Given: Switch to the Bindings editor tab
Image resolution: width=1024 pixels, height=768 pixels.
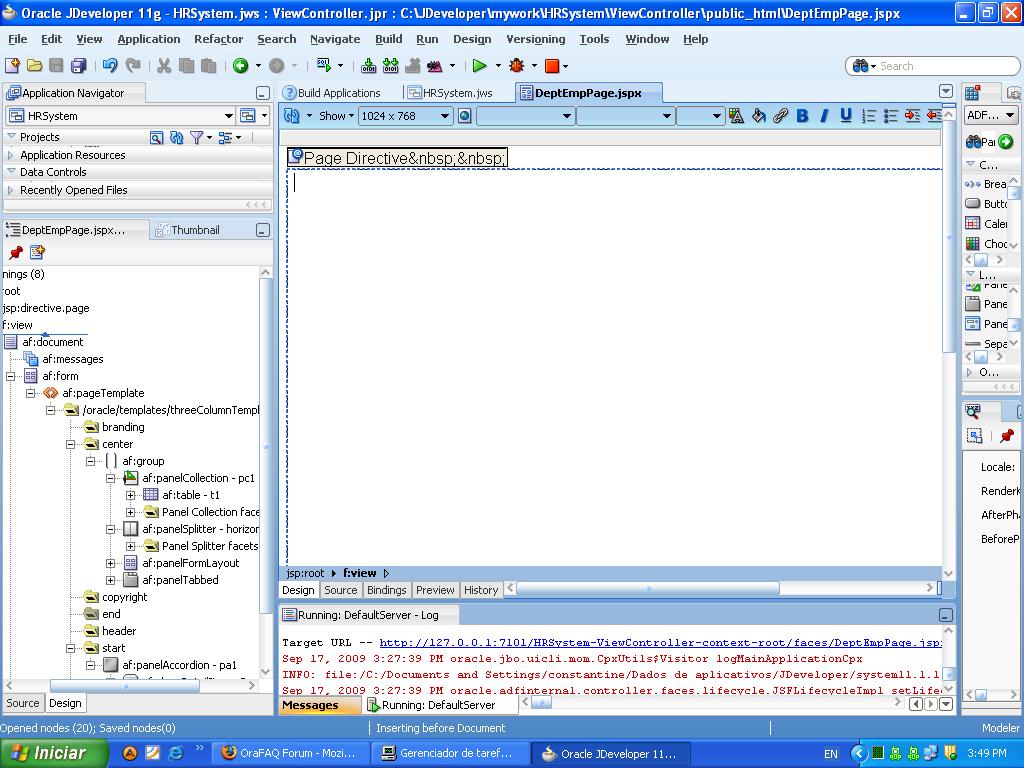Looking at the screenshot, I should pos(386,590).
